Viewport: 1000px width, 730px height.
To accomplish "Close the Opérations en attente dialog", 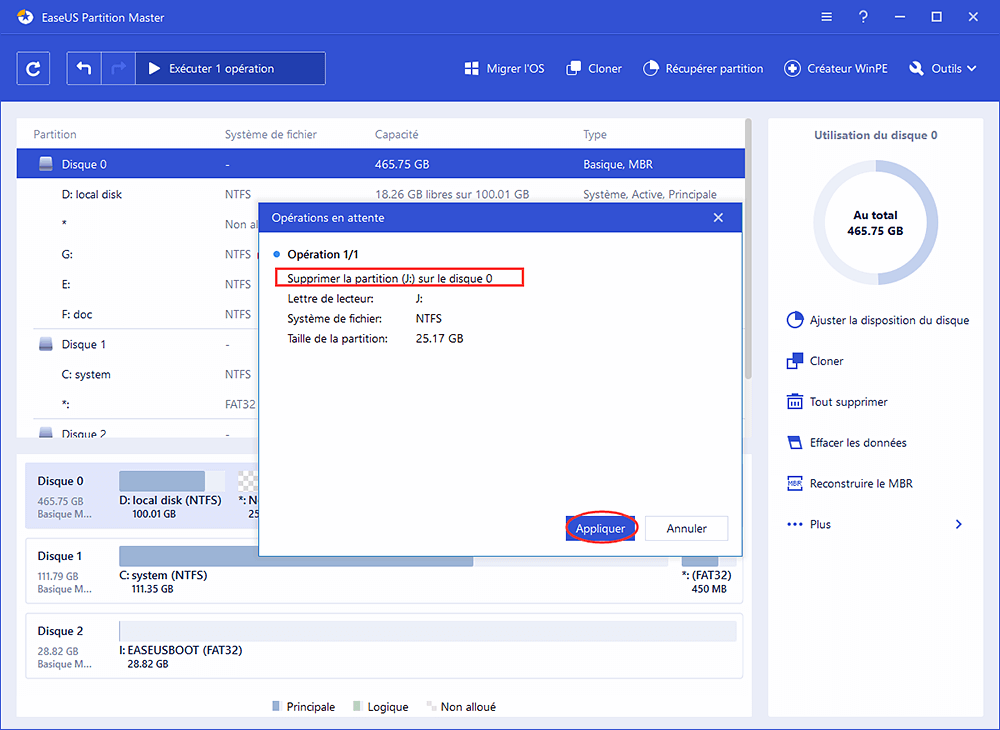I will click(x=718, y=218).
